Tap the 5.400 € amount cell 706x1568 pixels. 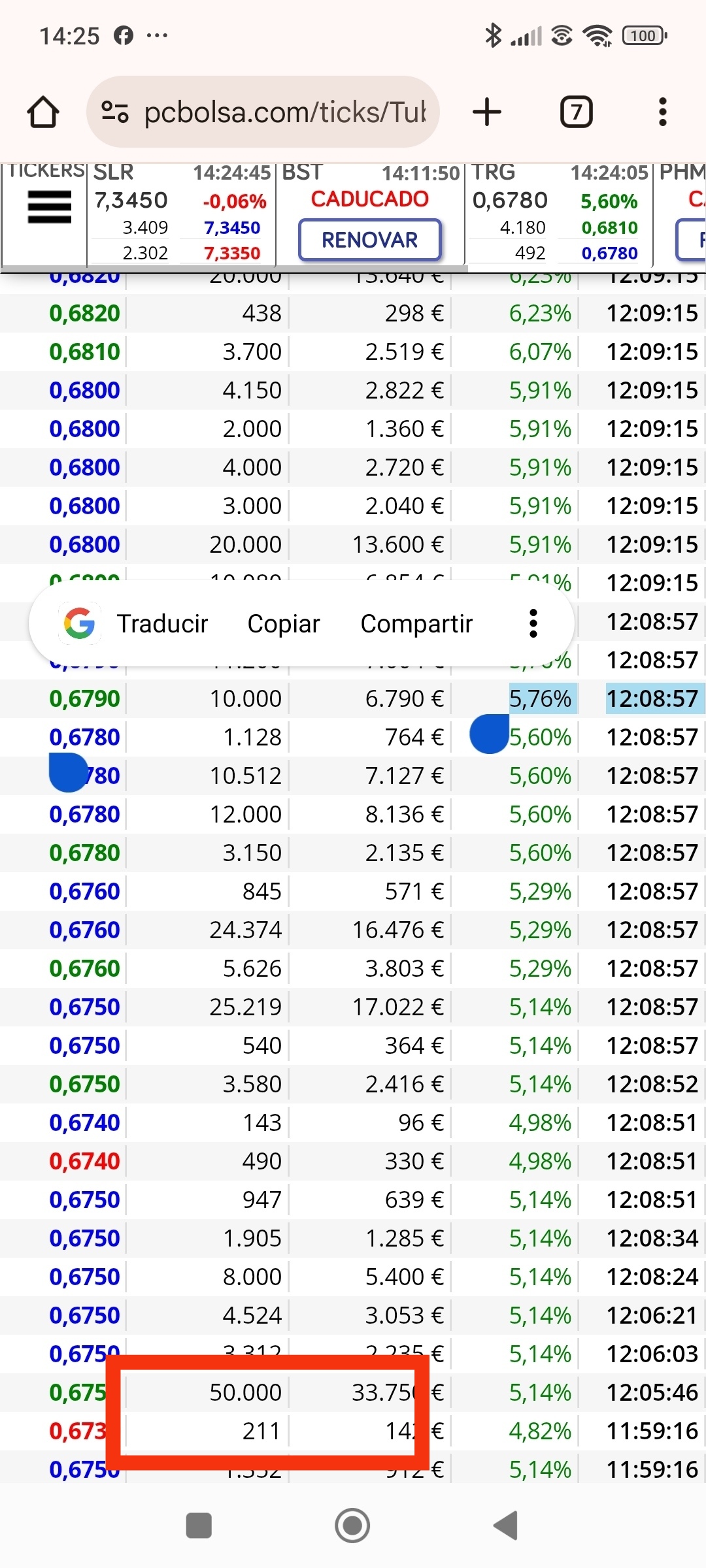point(404,1277)
